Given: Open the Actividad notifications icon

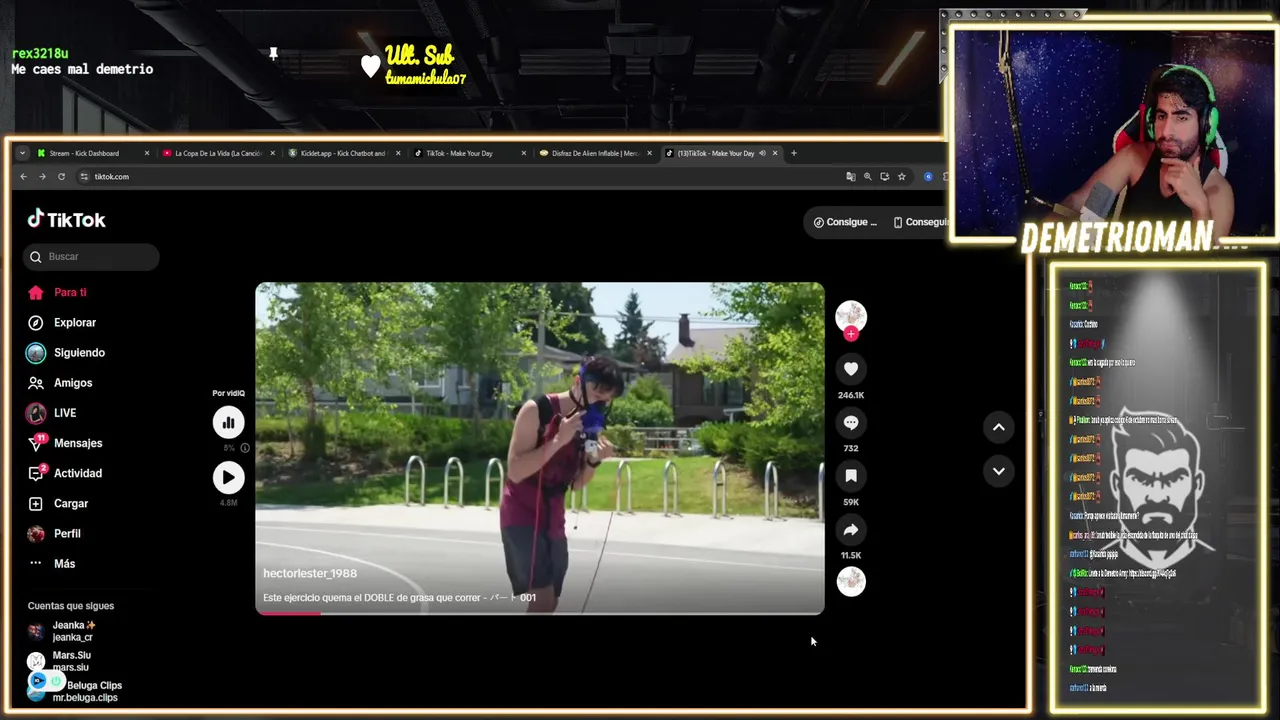Looking at the screenshot, I should [x=36, y=473].
